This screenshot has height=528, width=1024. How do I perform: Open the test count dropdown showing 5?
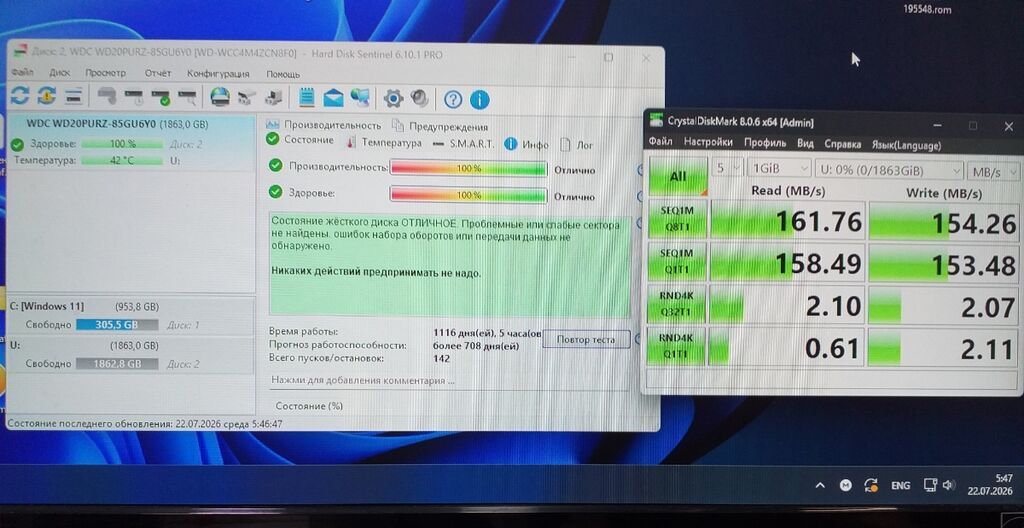point(728,169)
